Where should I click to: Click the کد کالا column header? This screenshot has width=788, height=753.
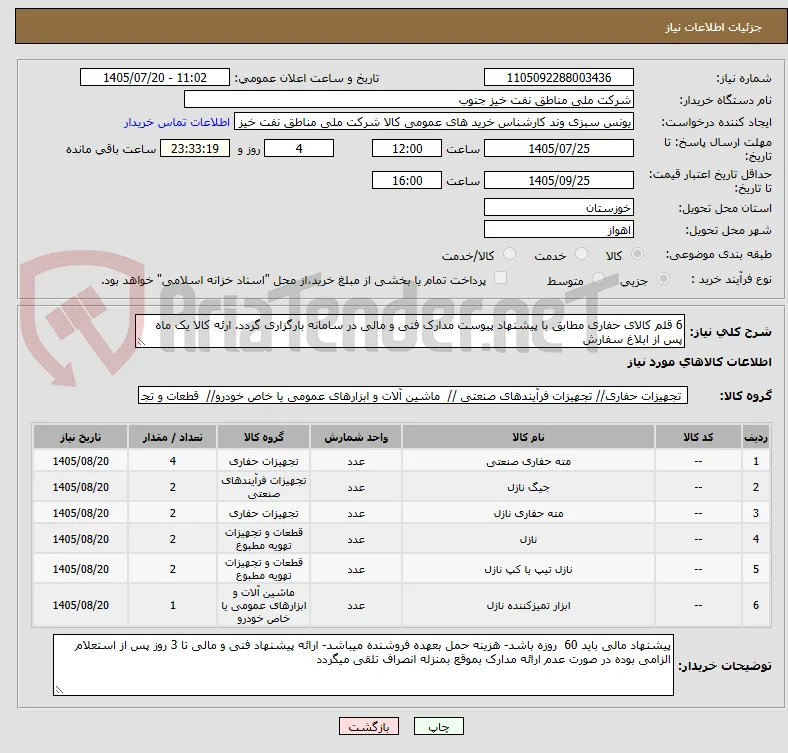click(698, 437)
